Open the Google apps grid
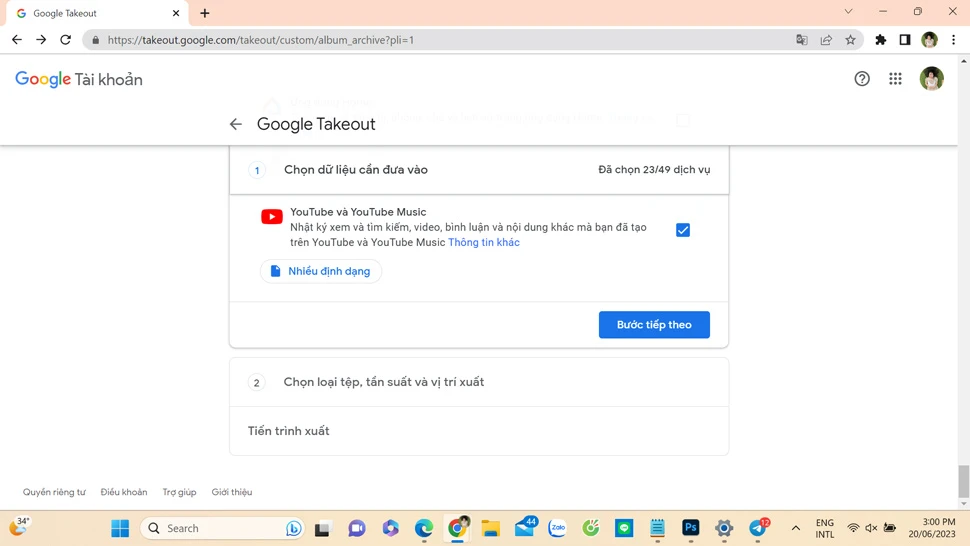The height and width of the screenshot is (546, 970). (895, 79)
